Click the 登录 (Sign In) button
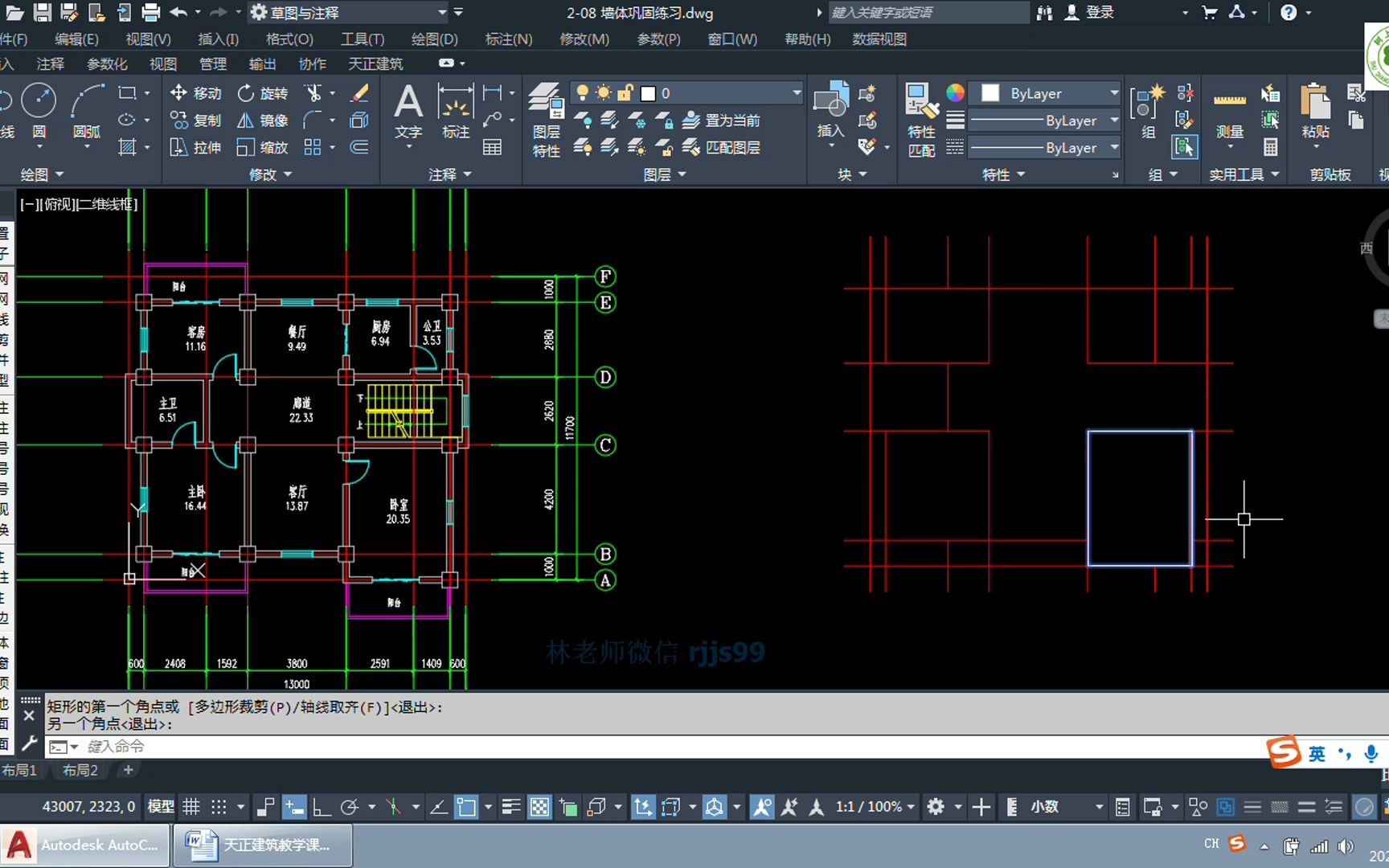 [1090, 12]
